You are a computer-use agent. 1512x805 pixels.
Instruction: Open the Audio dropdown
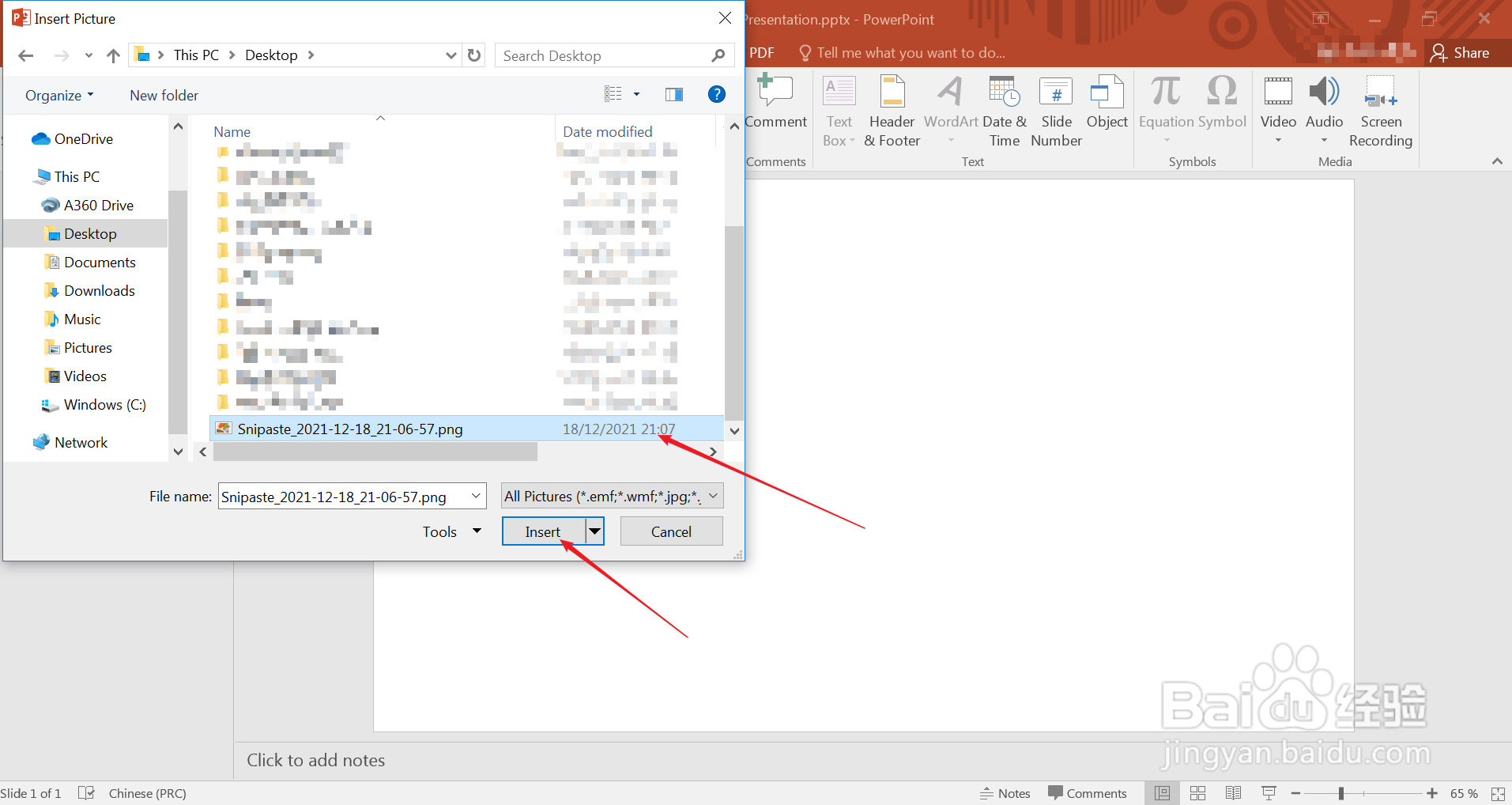click(1324, 140)
